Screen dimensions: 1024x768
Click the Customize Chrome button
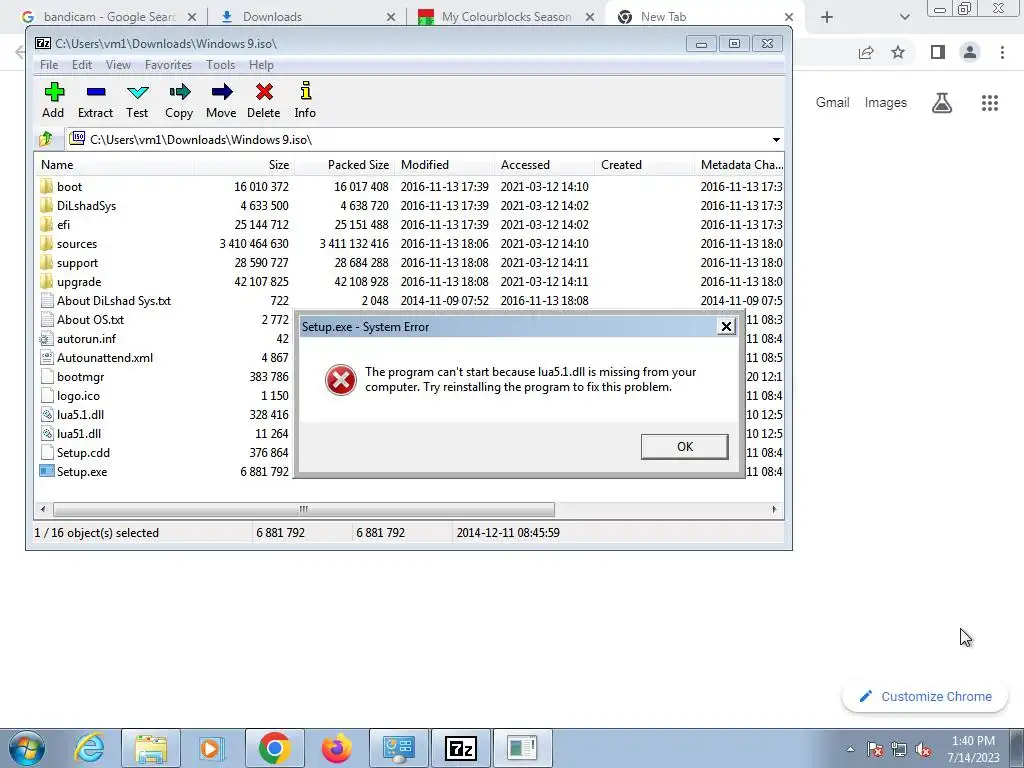point(925,697)
